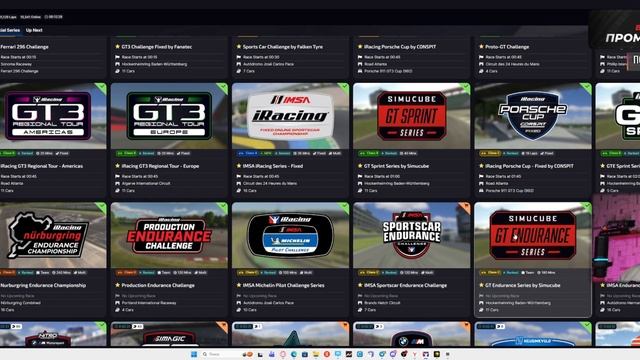Click 'Hockenheimring Baden-Württemberg' in GT Endurance Series card
640x360 pixels.
pos(518,303)
